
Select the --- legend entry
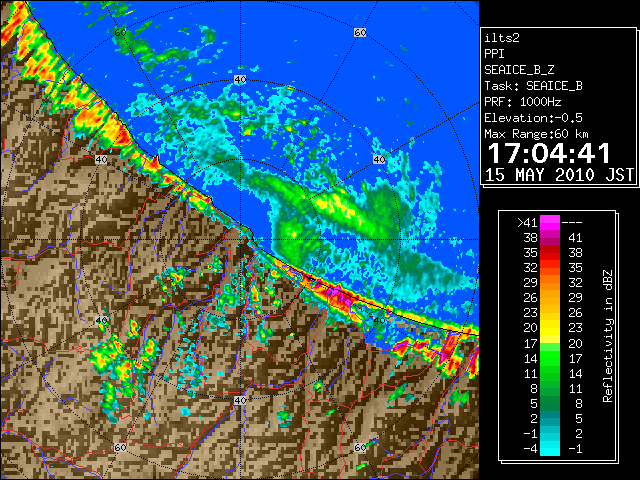(x=572, y=222)
